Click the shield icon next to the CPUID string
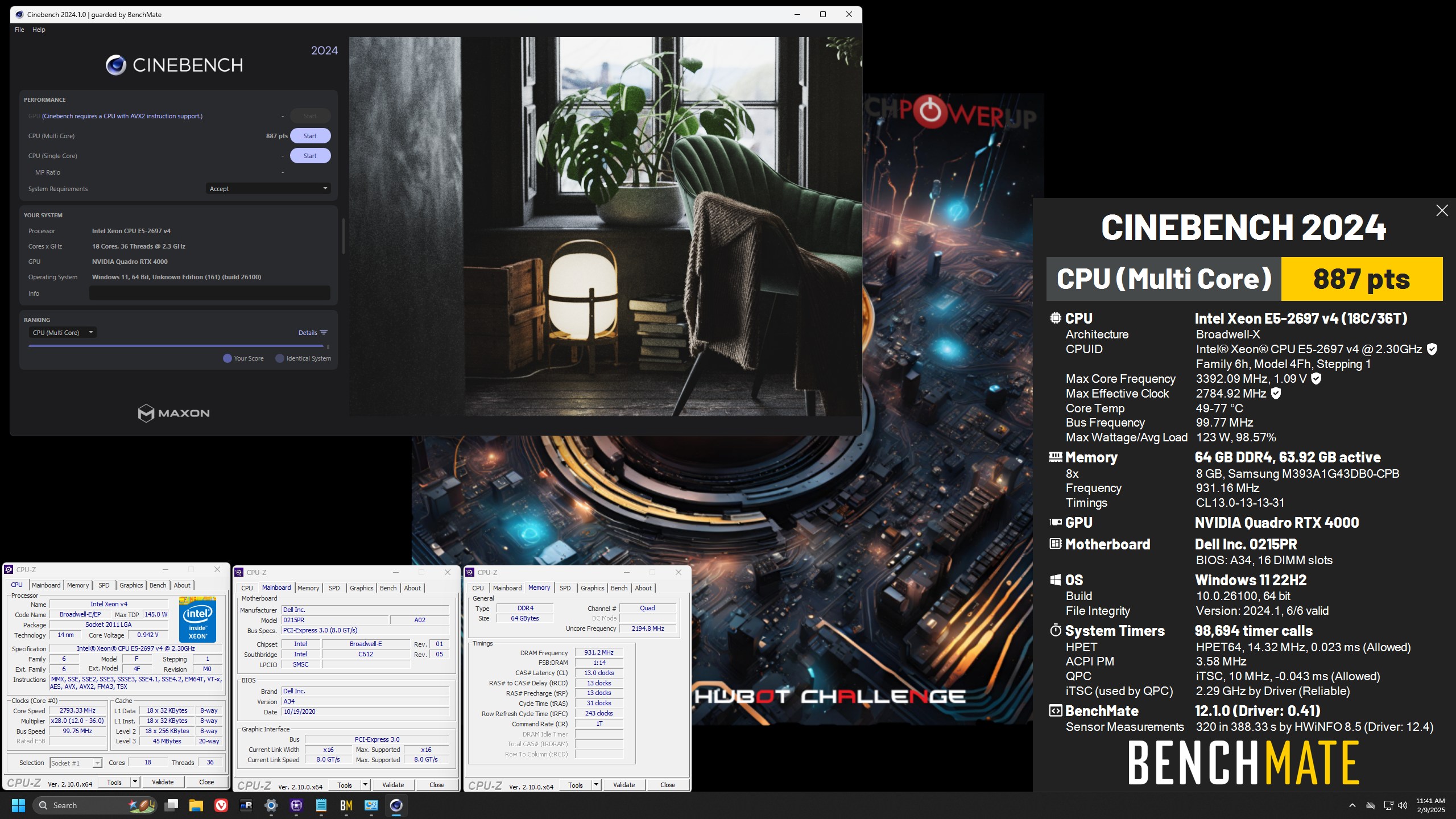Image resolution: width=1456 pixels, height=819 pixels. 1432,349
